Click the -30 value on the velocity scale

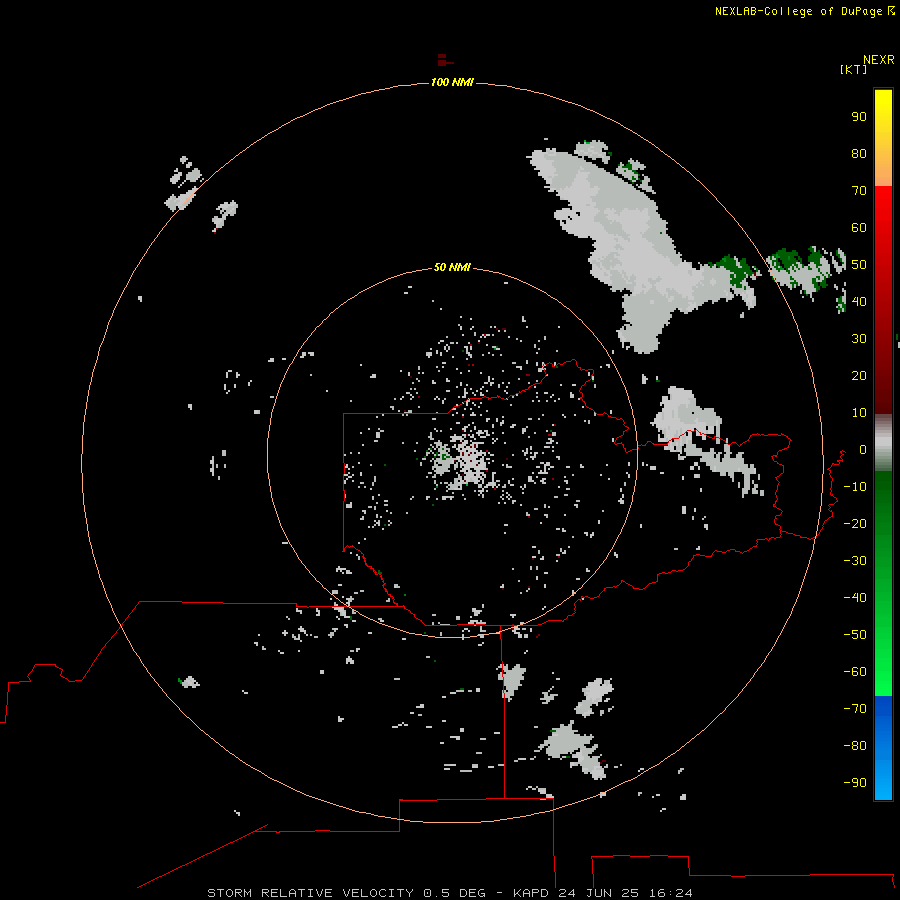pyautogui.click(x=855, y=561)
